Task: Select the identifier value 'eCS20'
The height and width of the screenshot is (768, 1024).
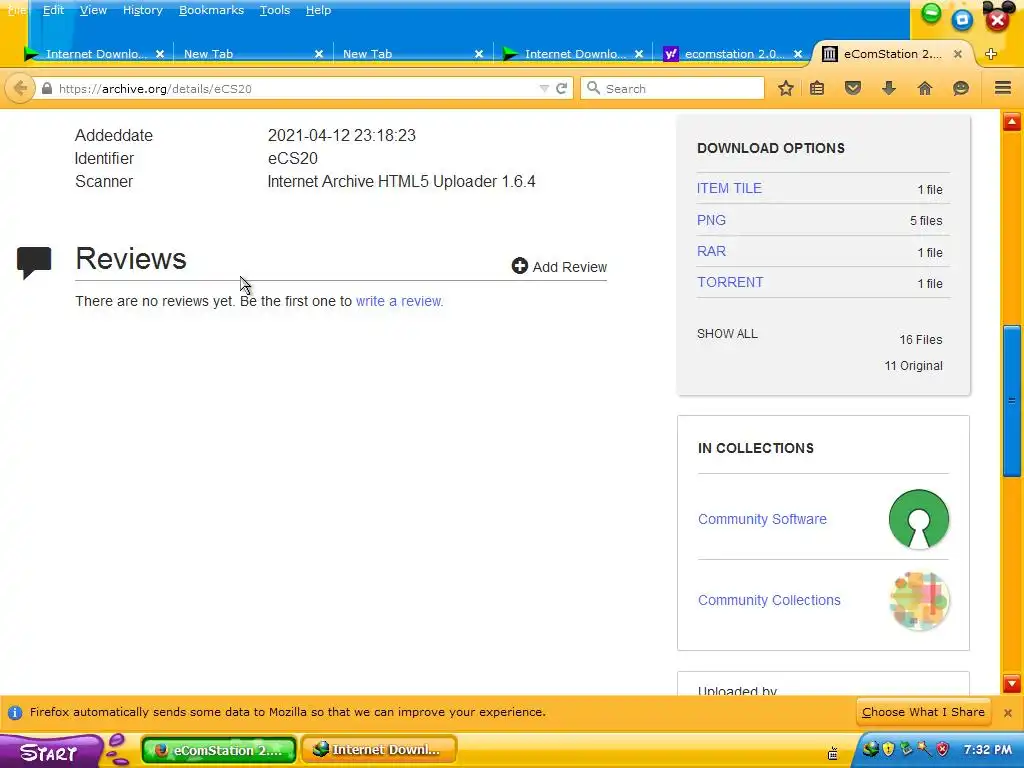Action: (x=293, y=159)
